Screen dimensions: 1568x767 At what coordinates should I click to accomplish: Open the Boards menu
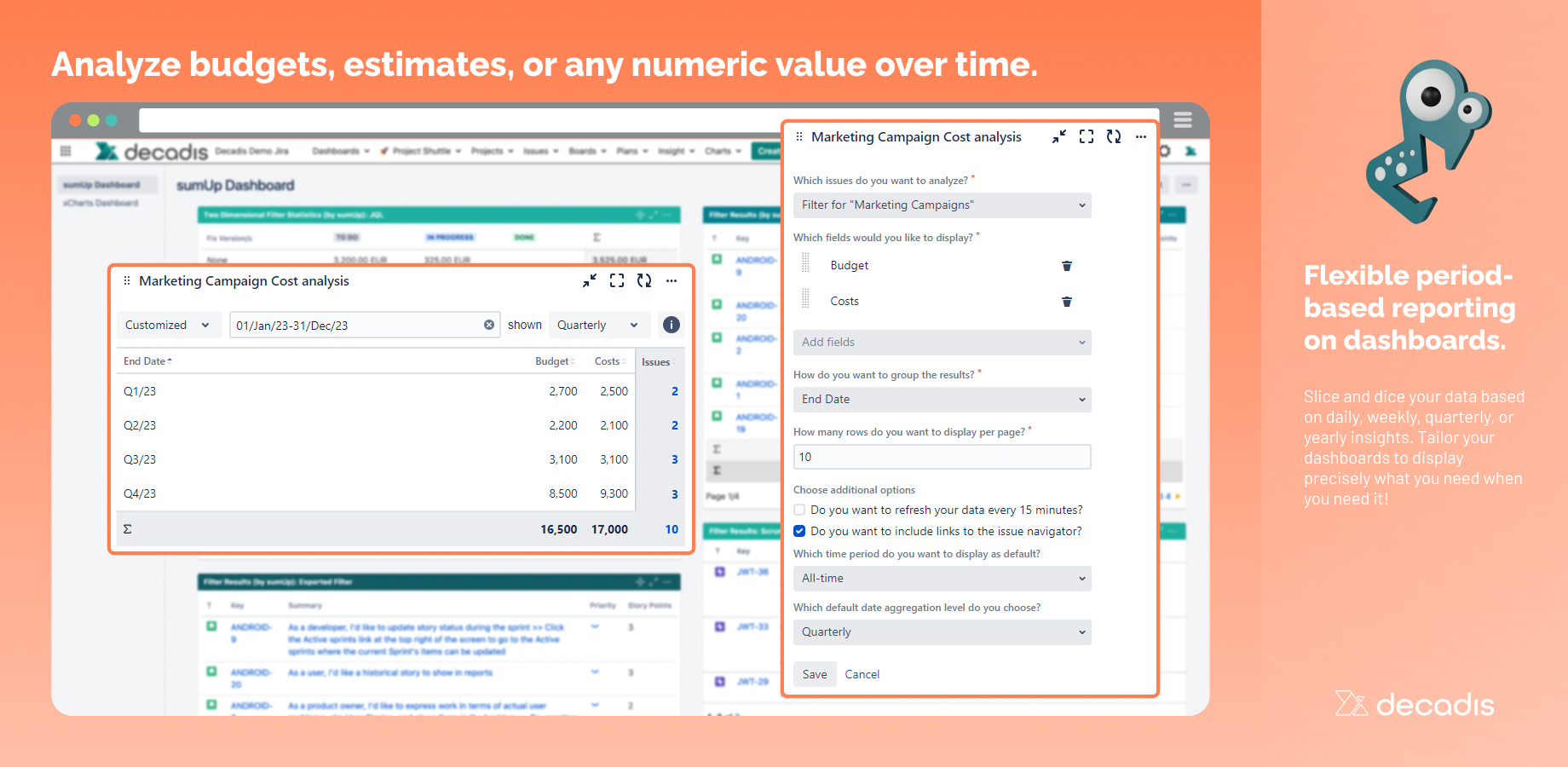point(587,151)
